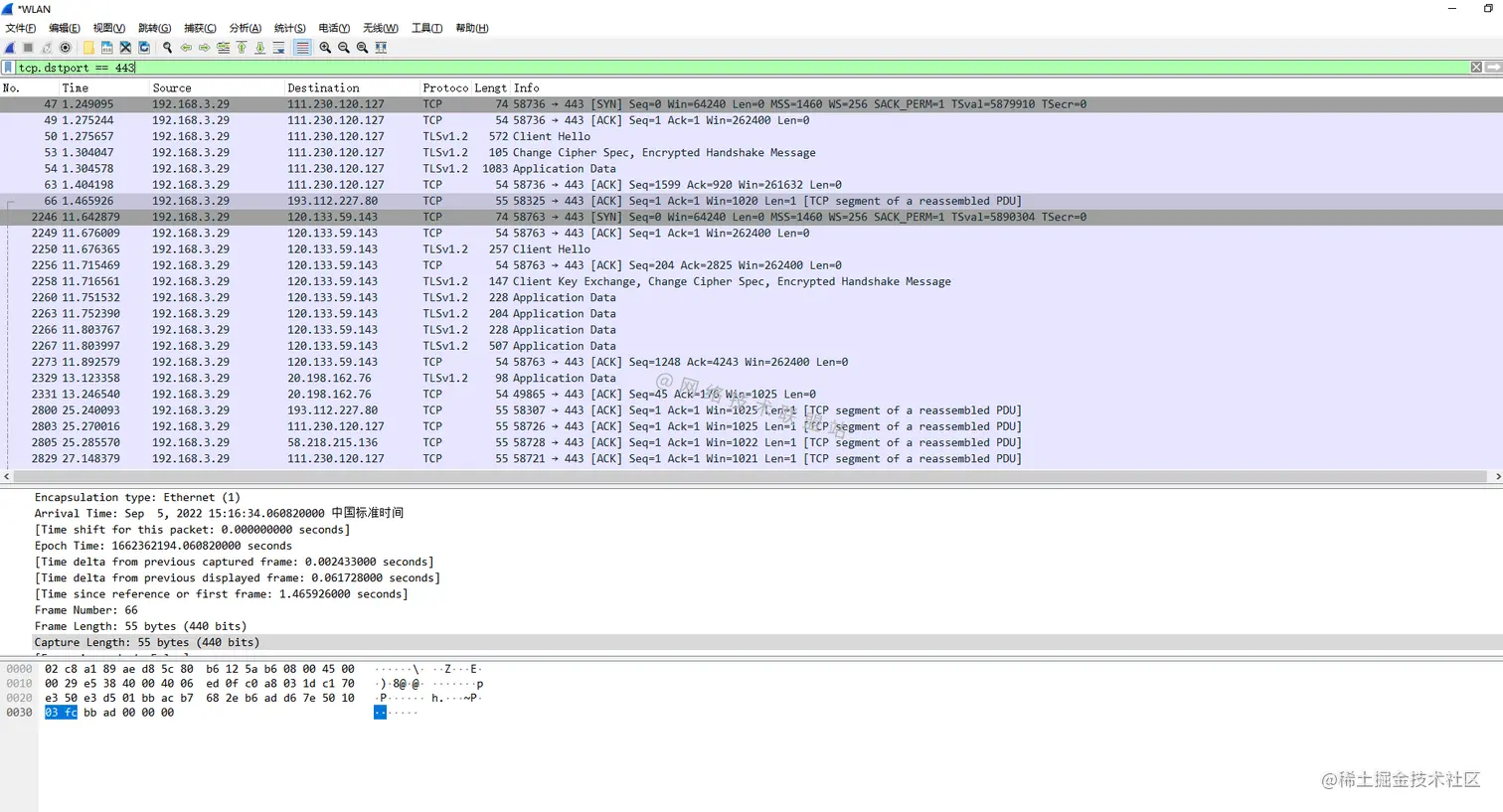Click the packet list horizontal scrollbar right arrow
Viewport: 1503px width, 812px height.
click(1497, 477)
